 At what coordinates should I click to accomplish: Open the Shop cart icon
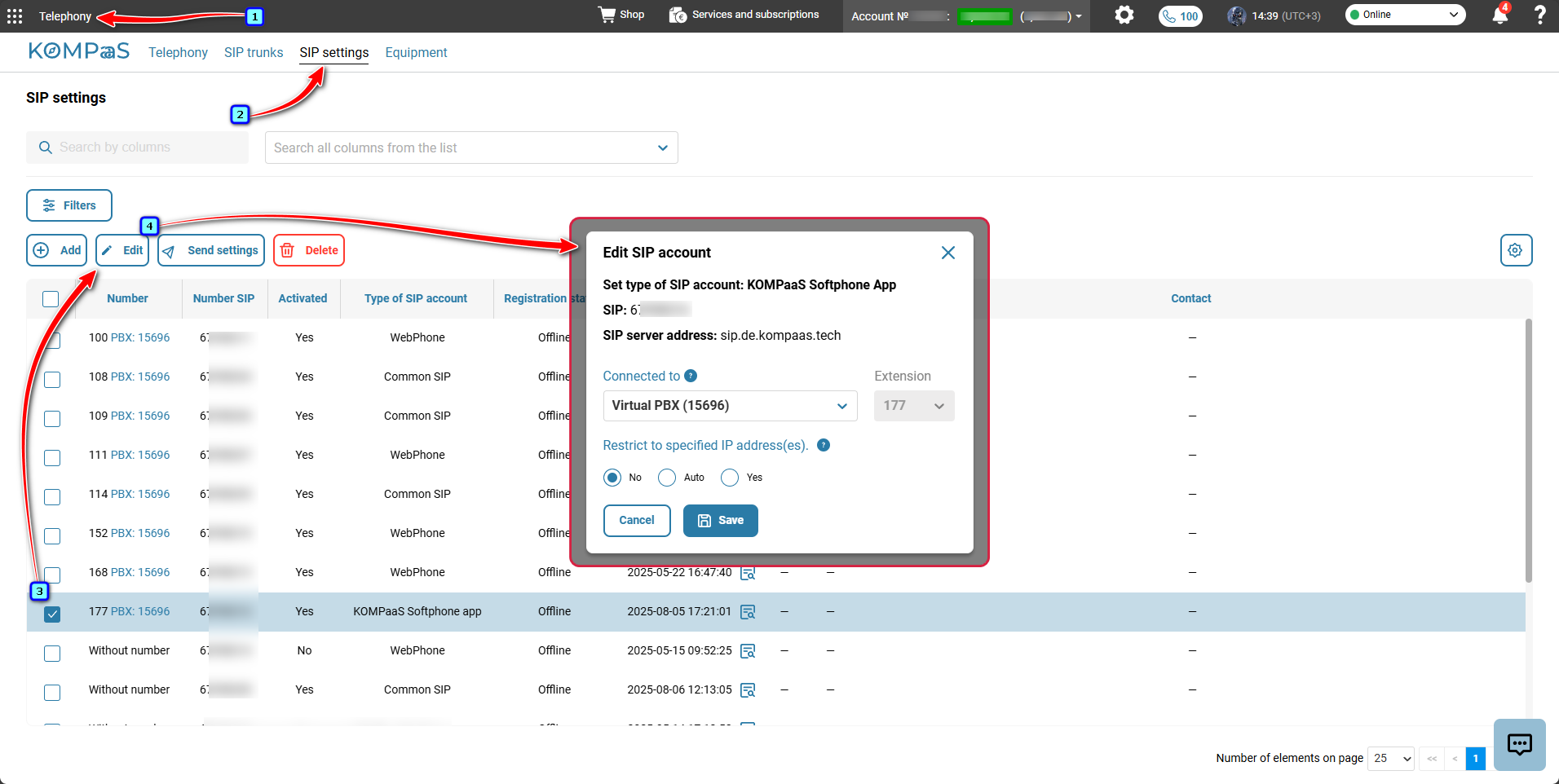[607, 15]
